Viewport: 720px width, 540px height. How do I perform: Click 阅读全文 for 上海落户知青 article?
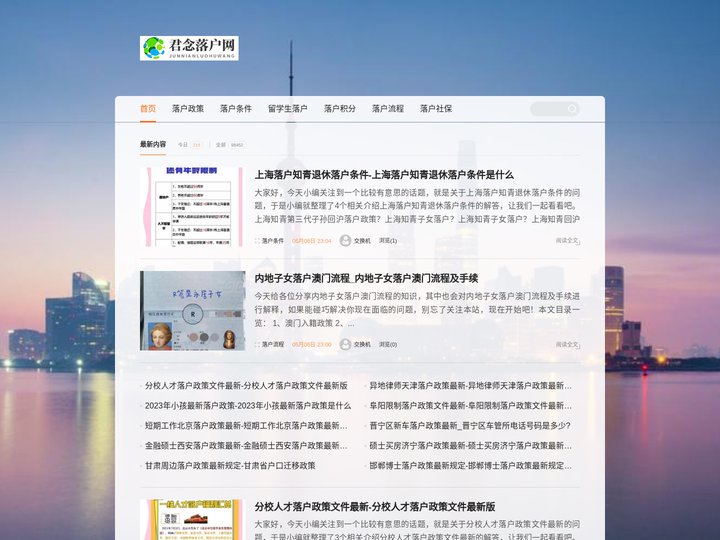[568, 241]
